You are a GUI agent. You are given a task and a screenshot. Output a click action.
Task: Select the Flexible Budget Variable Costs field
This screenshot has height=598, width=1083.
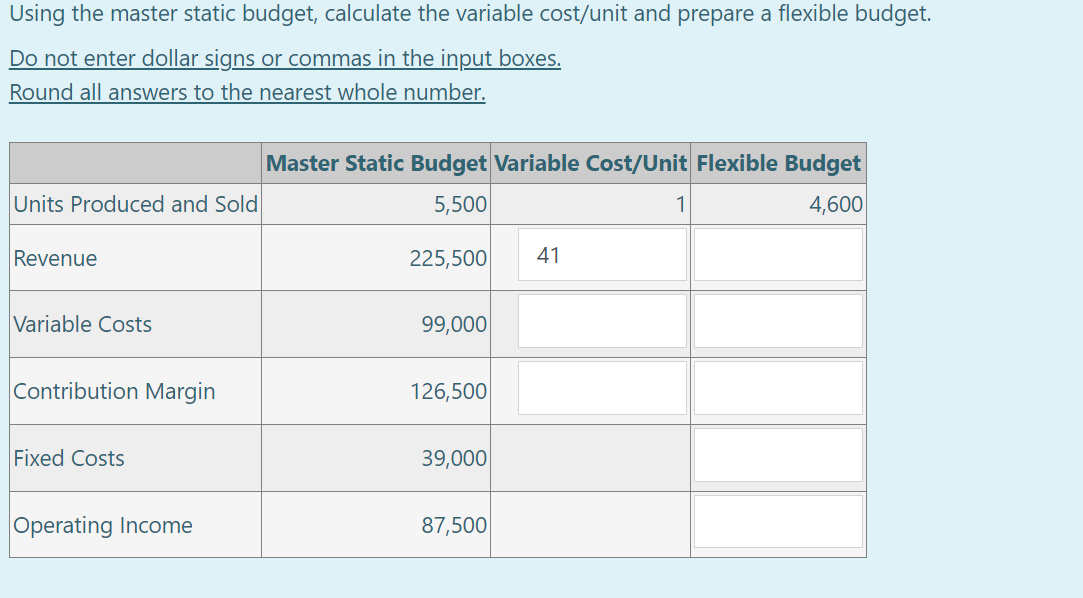coord(778,320)
